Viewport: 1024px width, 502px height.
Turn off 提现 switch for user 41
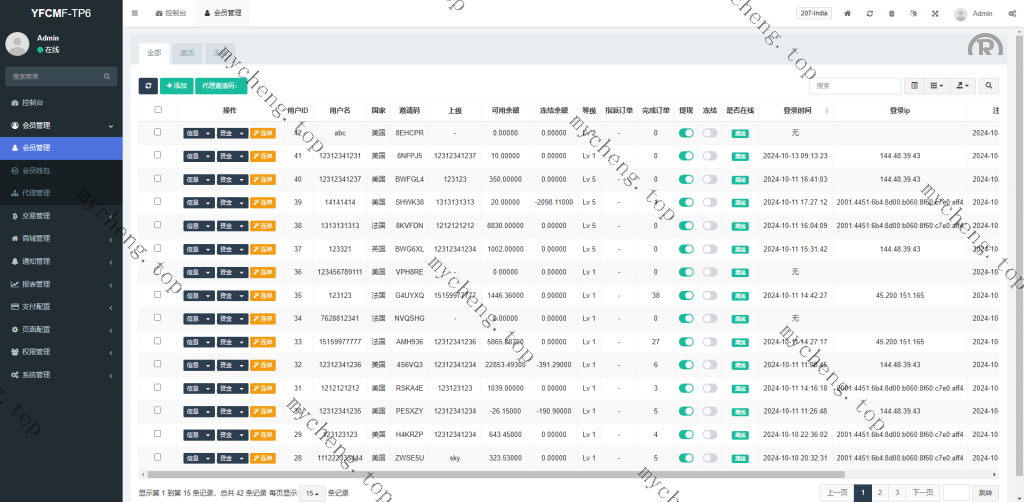point(686,156)
